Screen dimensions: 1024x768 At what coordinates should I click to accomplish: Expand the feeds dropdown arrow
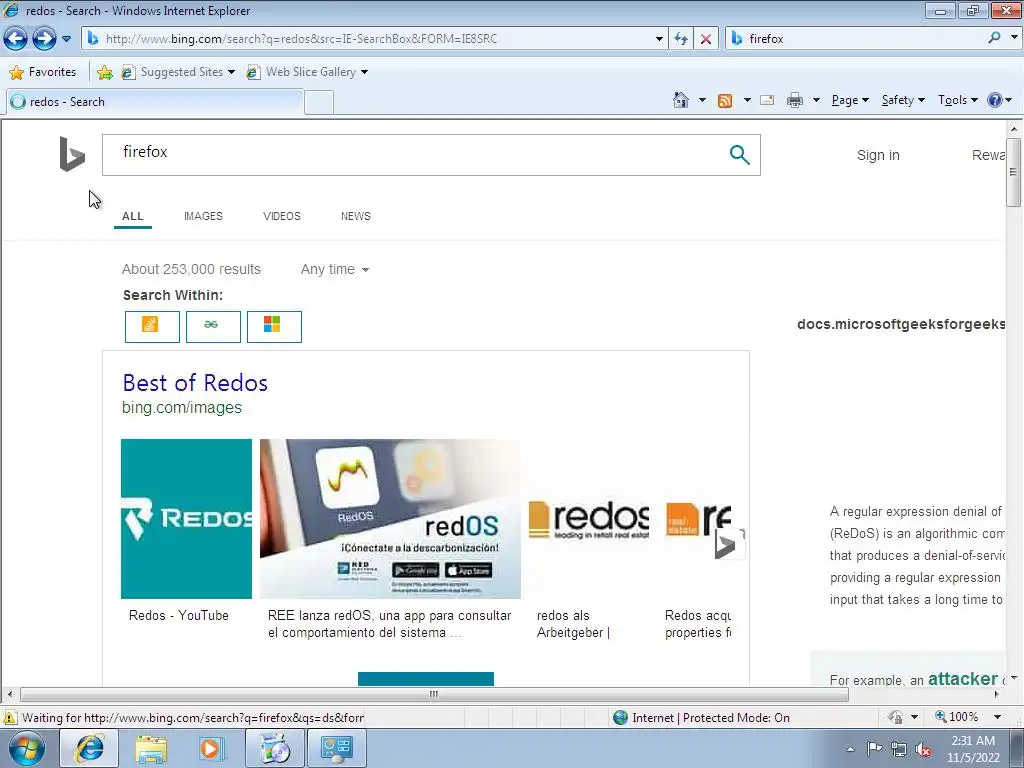[747, 100]
